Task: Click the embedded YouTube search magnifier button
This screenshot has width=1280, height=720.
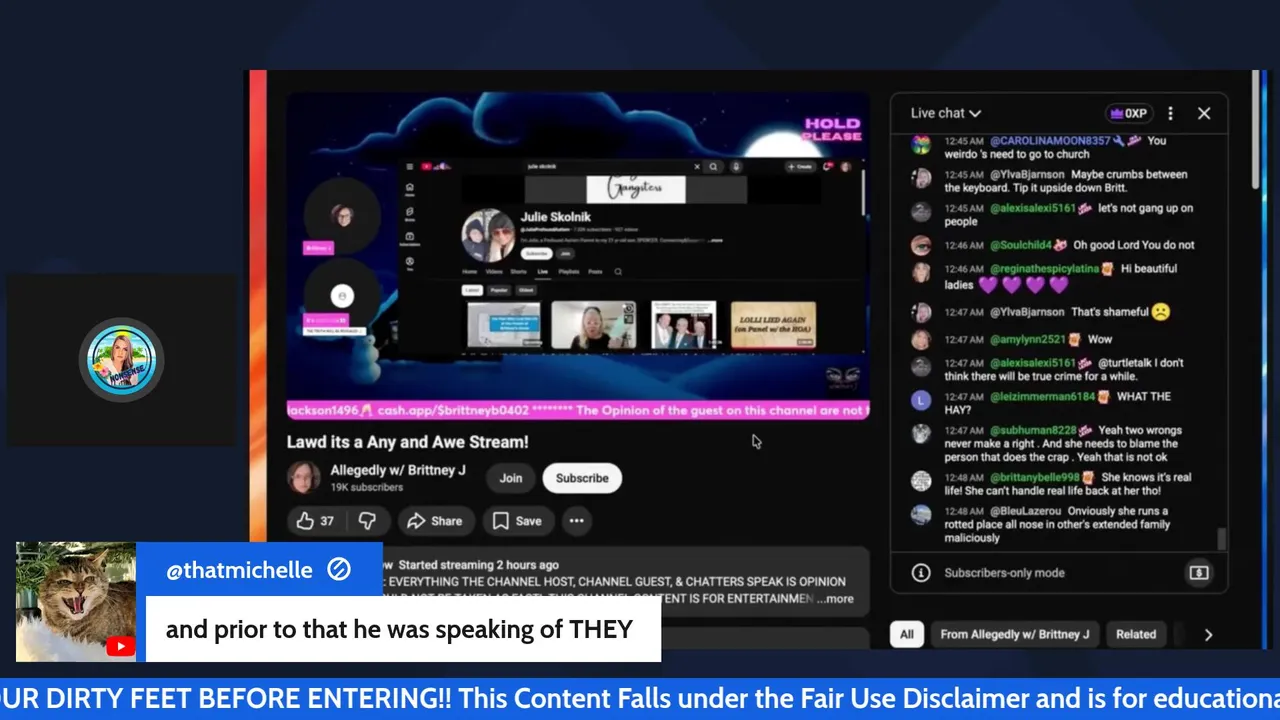Action: [x=713, y=167]
